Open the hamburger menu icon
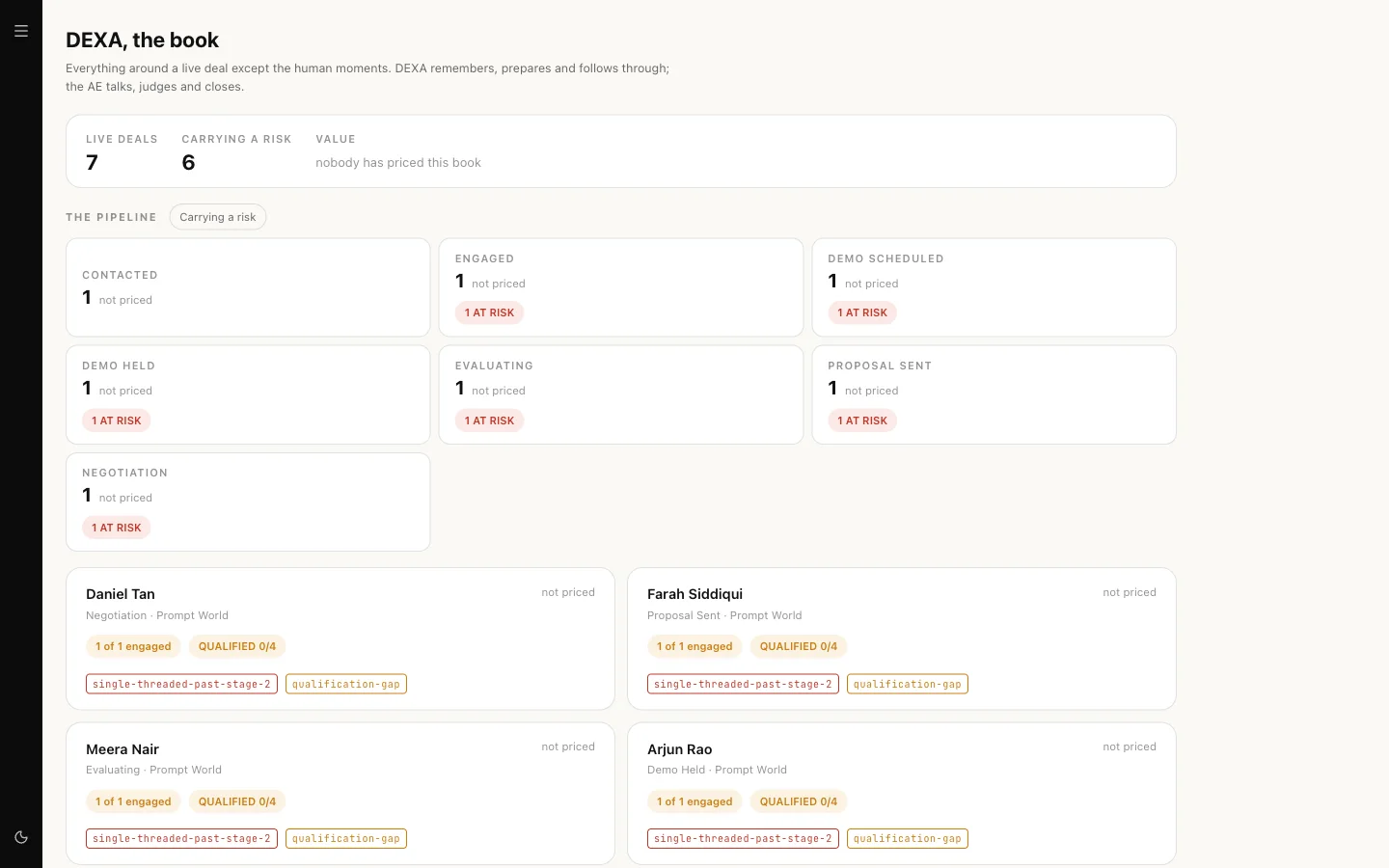The height and width of the screenshot is (868, 1389). [x=21, y=31]
